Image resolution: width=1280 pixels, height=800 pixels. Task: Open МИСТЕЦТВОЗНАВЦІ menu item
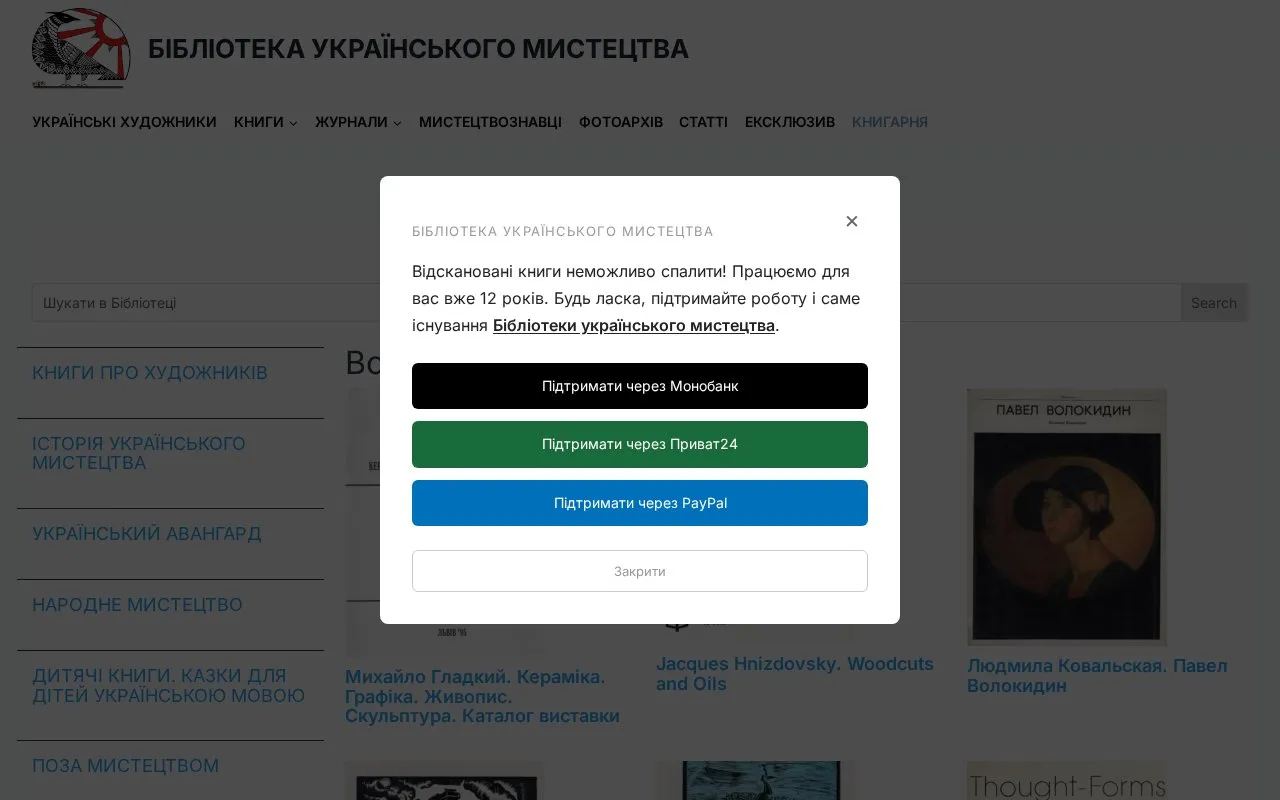[x=490, y=122]
